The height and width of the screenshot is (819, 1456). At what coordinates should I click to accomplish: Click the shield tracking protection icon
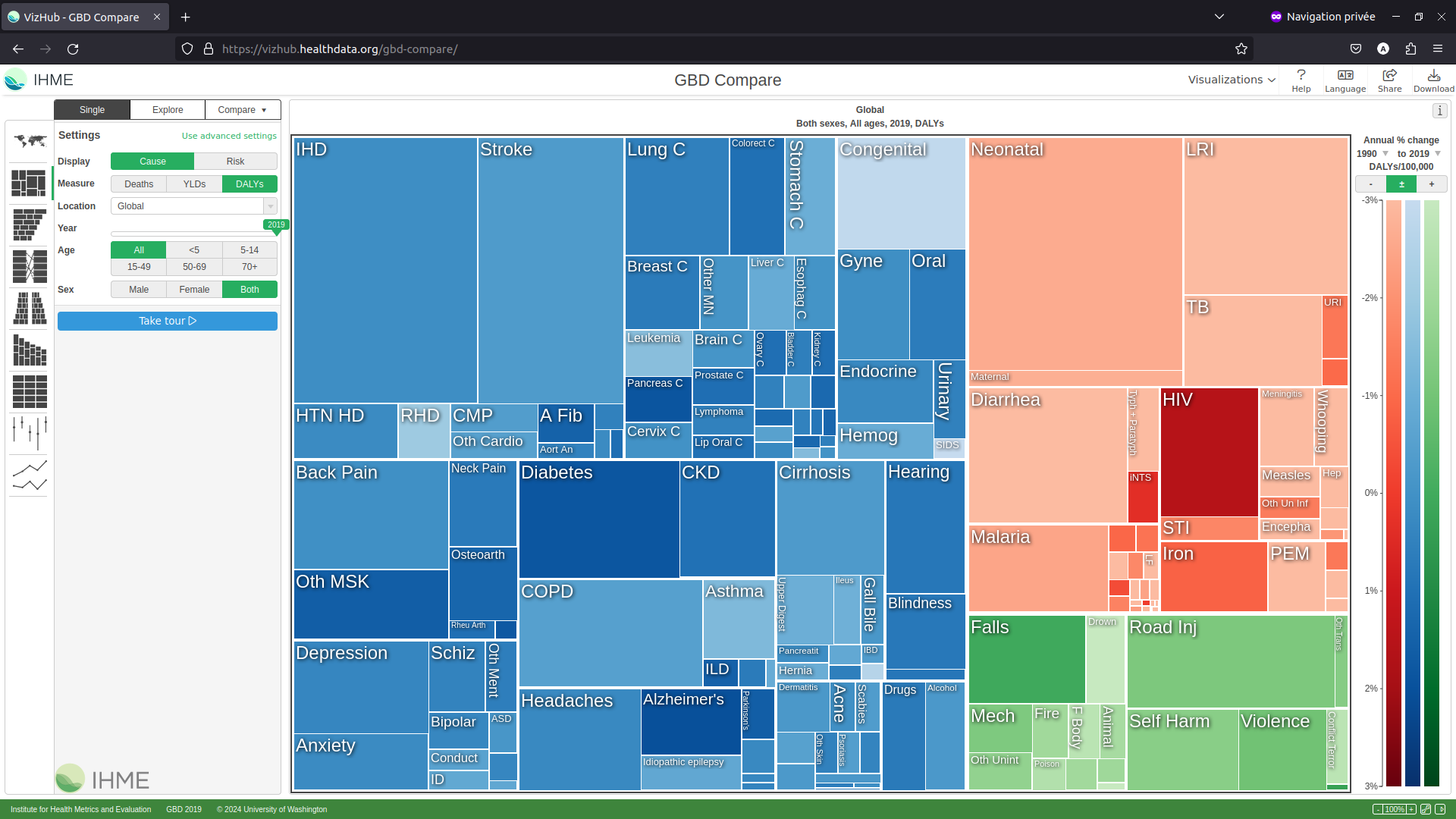[x=187, y=49]
